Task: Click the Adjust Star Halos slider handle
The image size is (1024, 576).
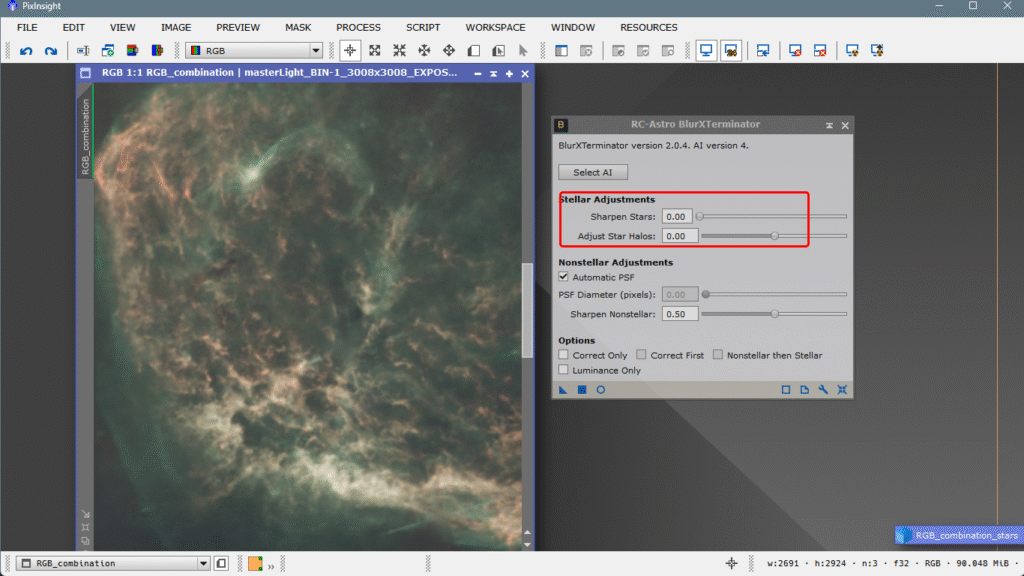Action: pyautogui.click(x=775, y=236)
